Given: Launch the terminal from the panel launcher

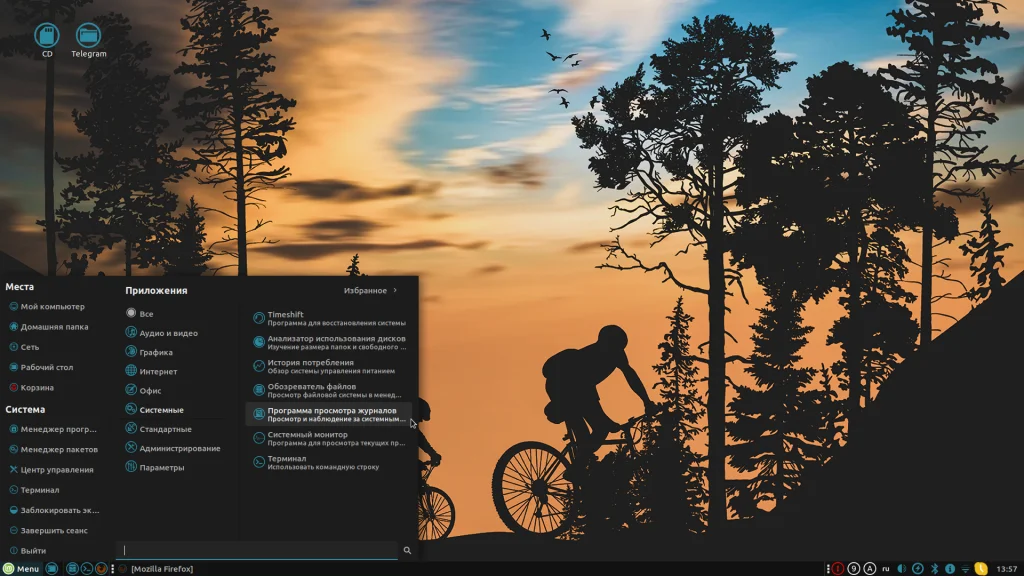Looking at the screenshot, I should 86,569.
